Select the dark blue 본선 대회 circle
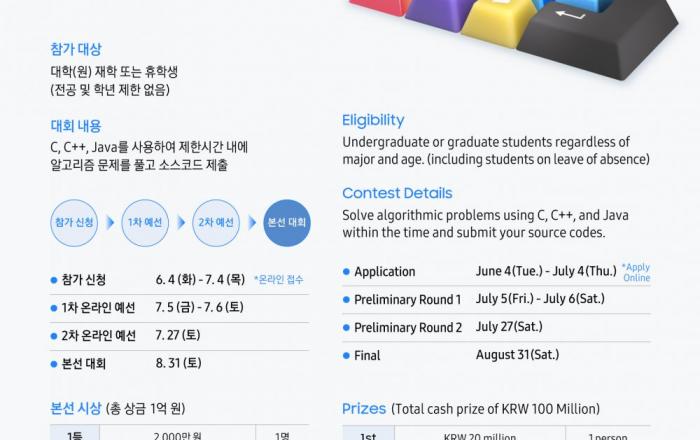The height and width of the screenshot is (440, 700). point(287,223)
